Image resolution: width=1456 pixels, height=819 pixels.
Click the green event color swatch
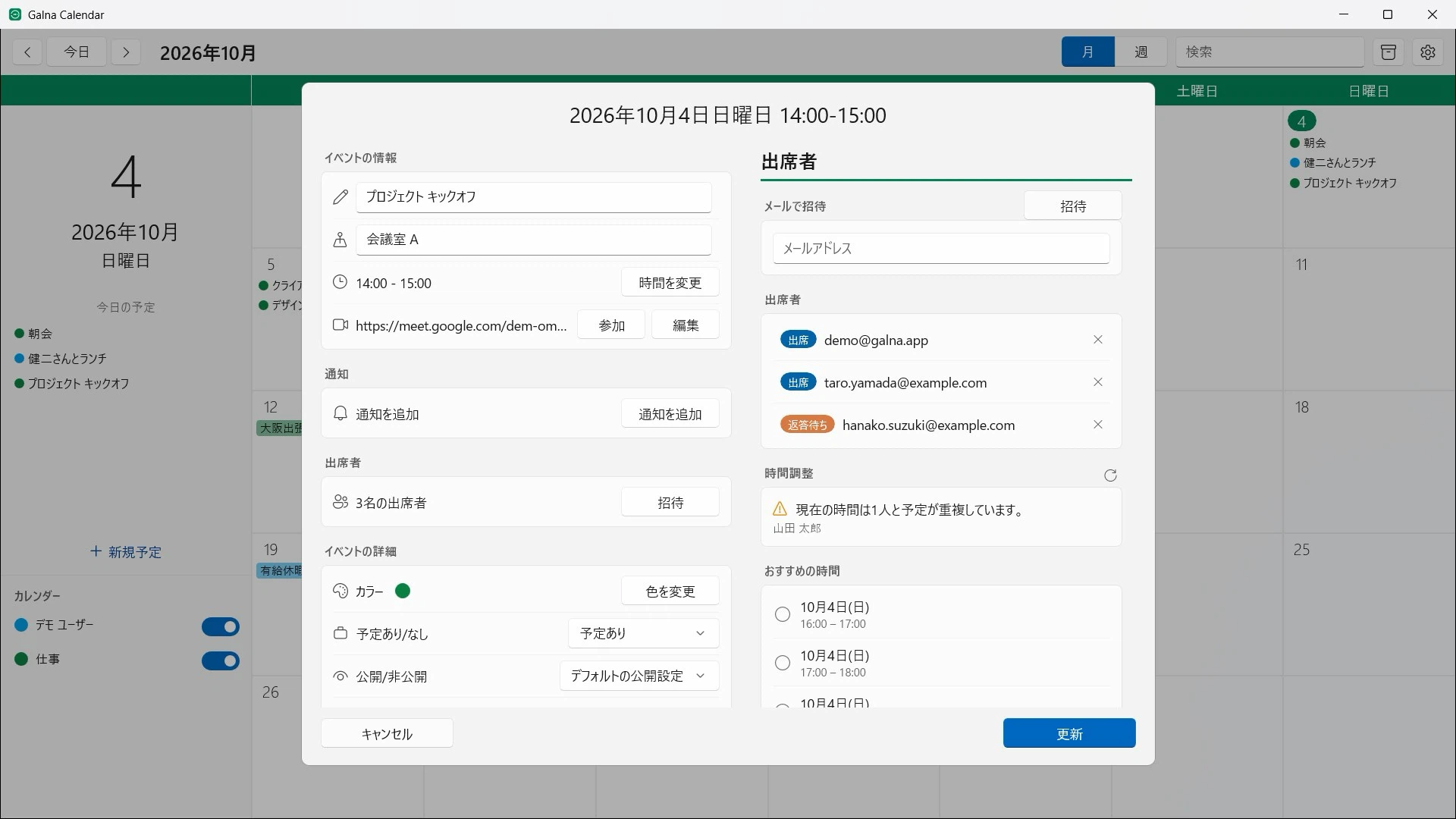click(403, 591)
